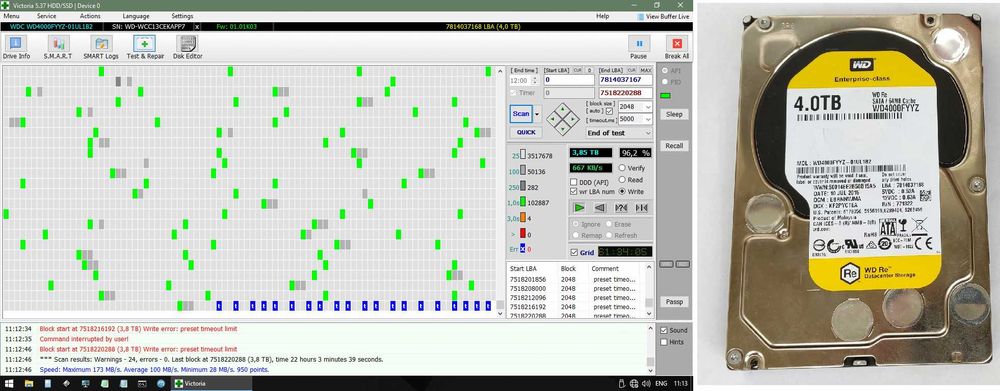Select the Read radio button

[x=622, y=180]
